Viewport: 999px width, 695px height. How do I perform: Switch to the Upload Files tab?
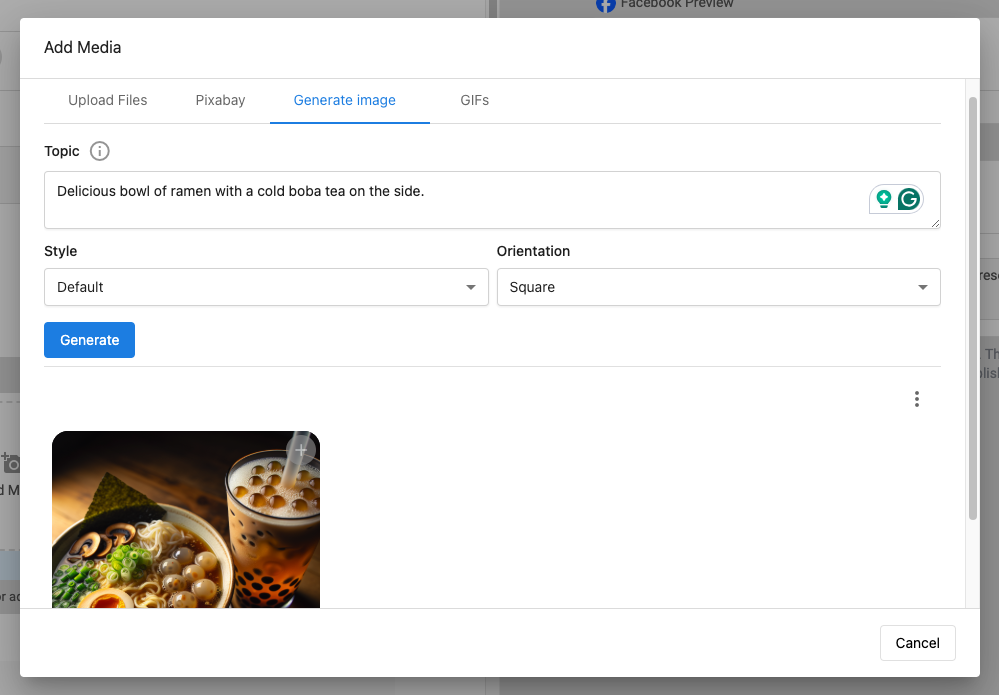tap(107, 100)
